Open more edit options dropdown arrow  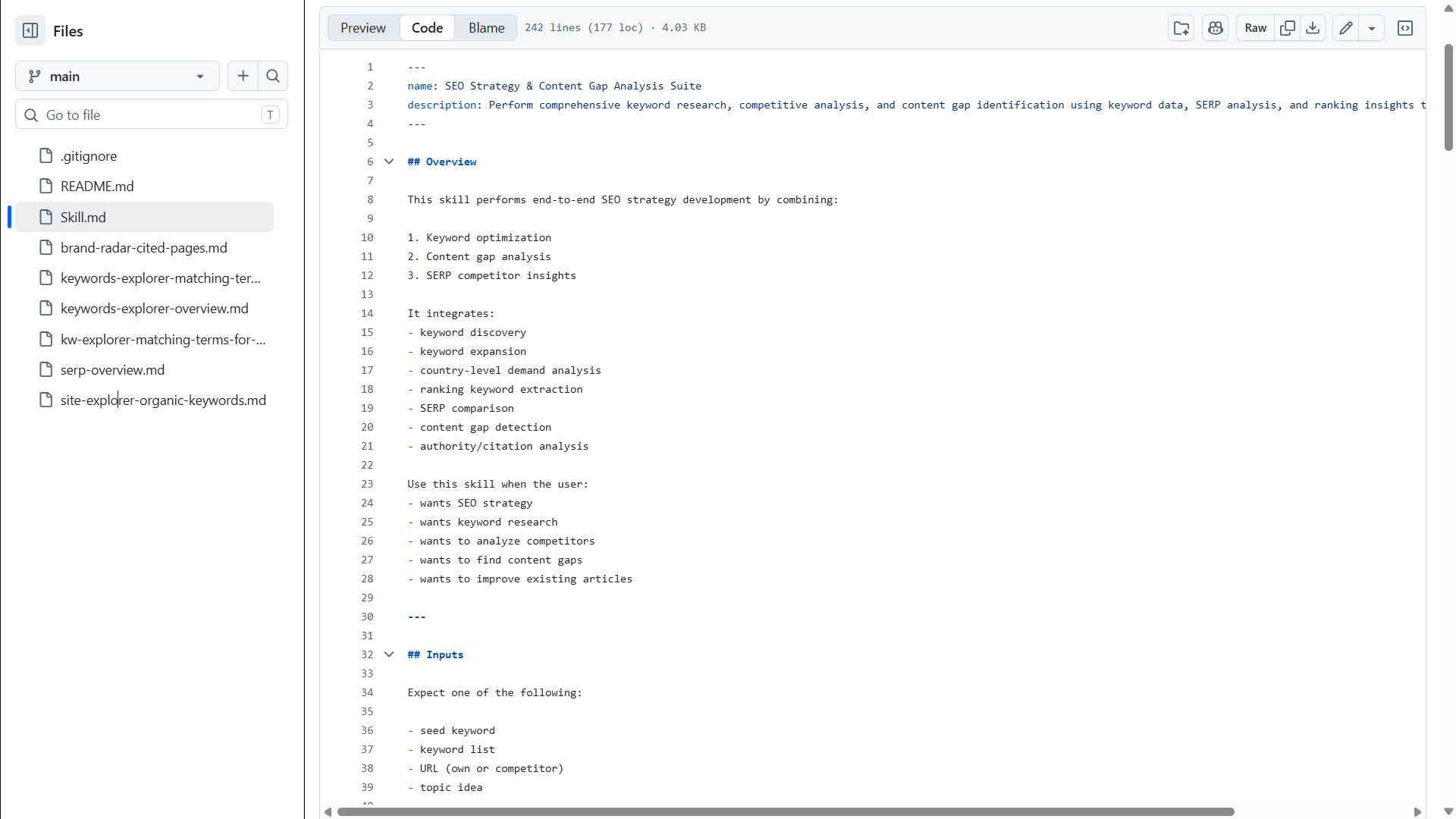[x=1371, y=28]
